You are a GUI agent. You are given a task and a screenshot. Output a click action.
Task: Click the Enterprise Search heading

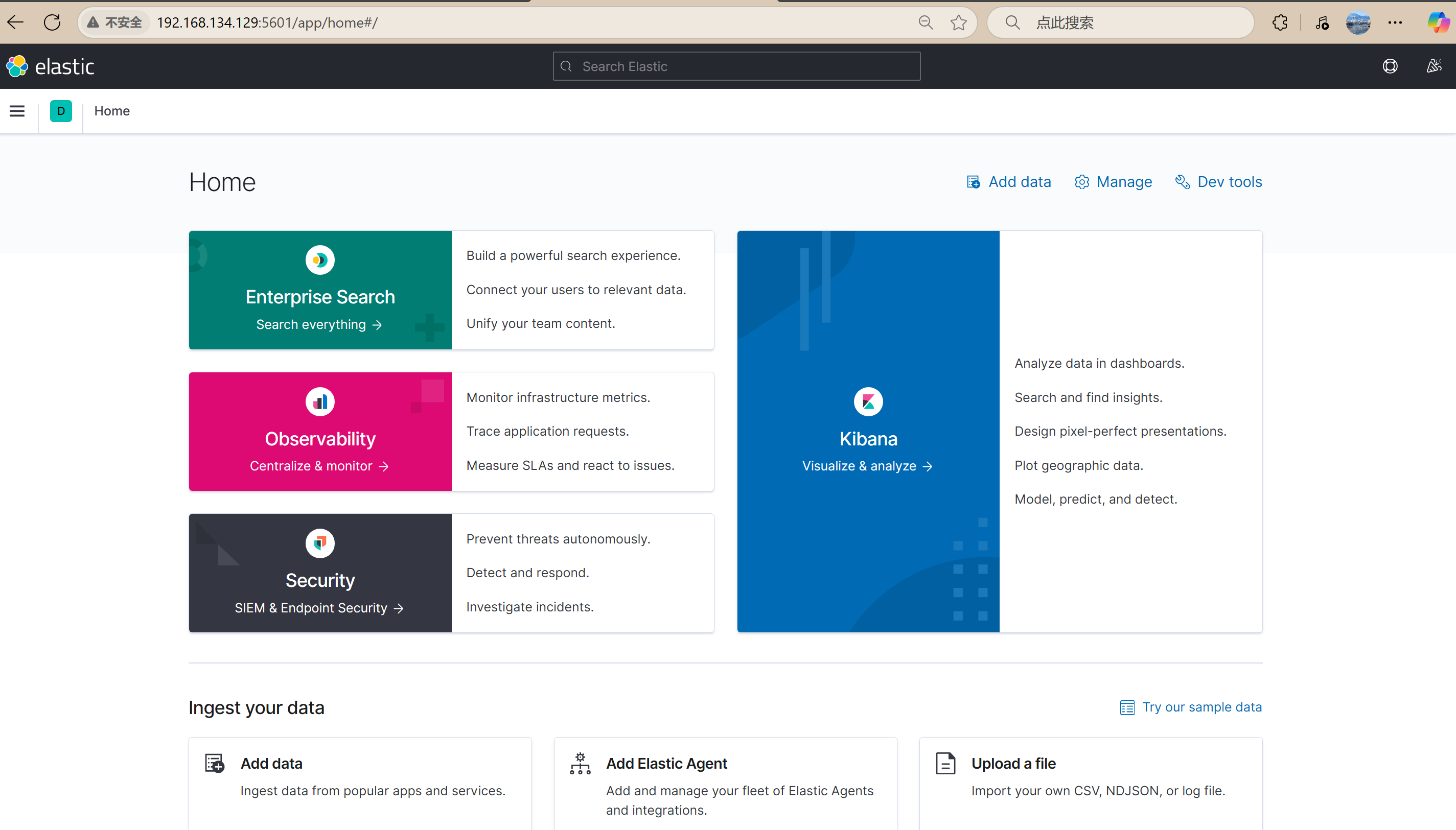tap(320, 297)
